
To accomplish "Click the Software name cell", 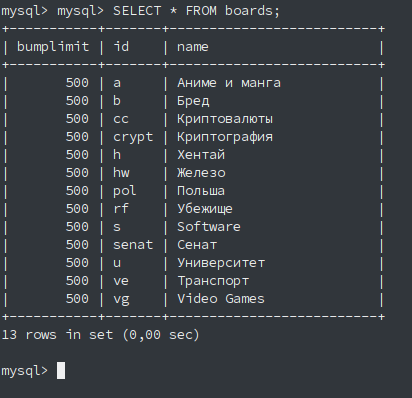I will [x=209, y=227].
